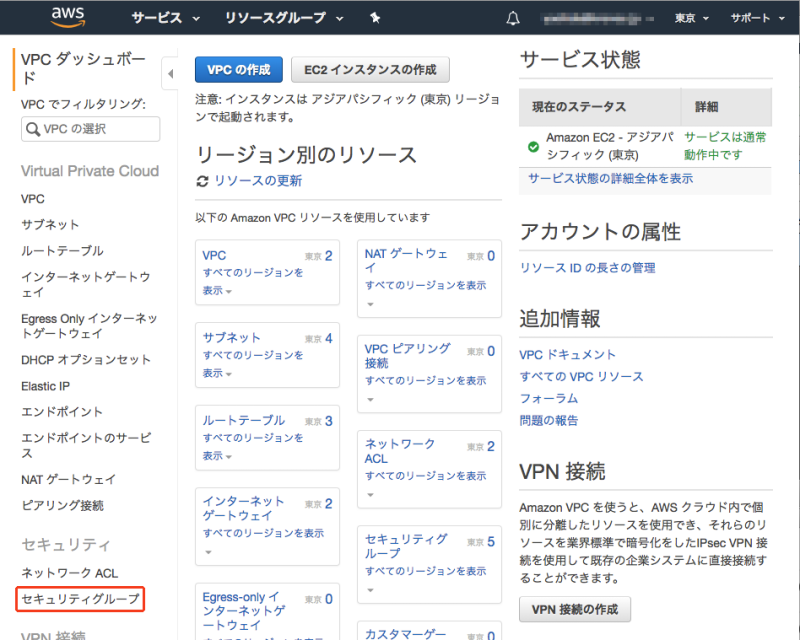Screen dimensions: 800x640
Task: Click the AWS logo home icon
Action: click(x=68, y=17)
